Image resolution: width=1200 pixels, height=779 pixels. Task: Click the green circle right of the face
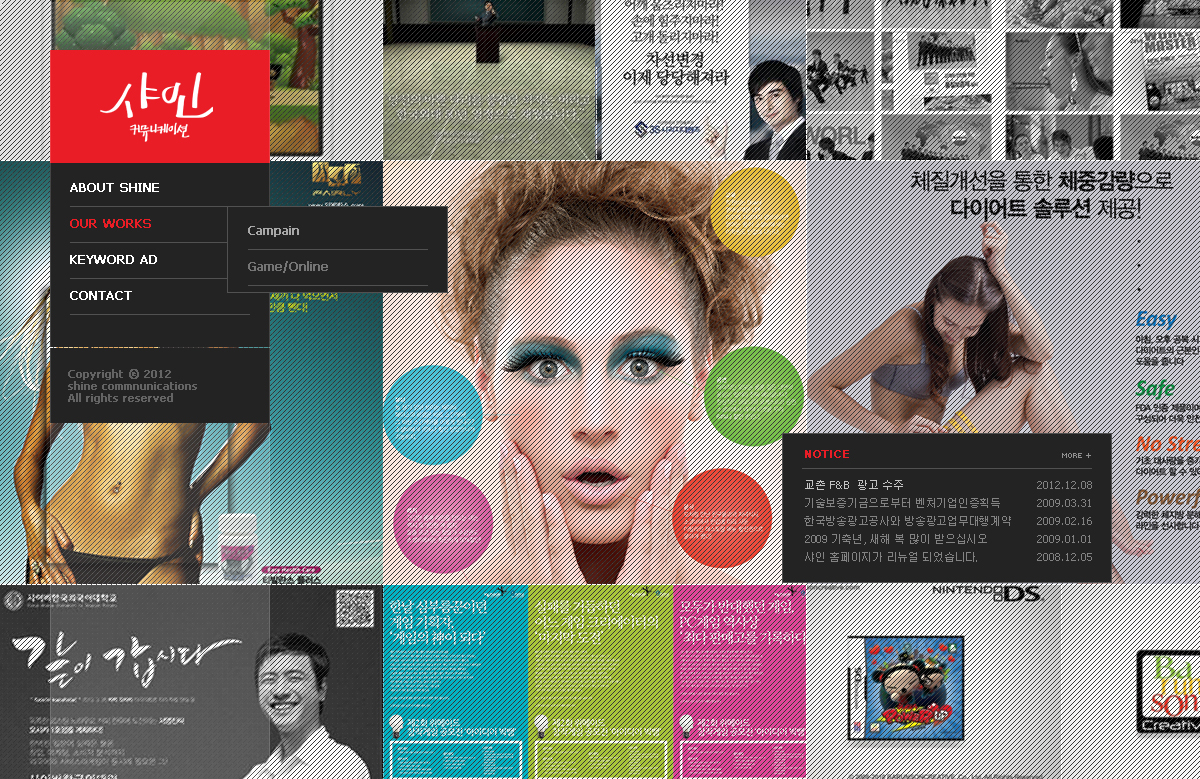coord(753,396)
